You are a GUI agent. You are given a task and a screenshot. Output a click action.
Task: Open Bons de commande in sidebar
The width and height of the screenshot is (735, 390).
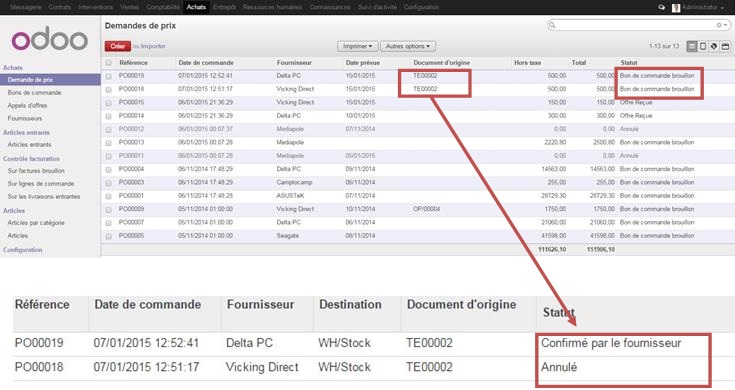pos(34,93)
